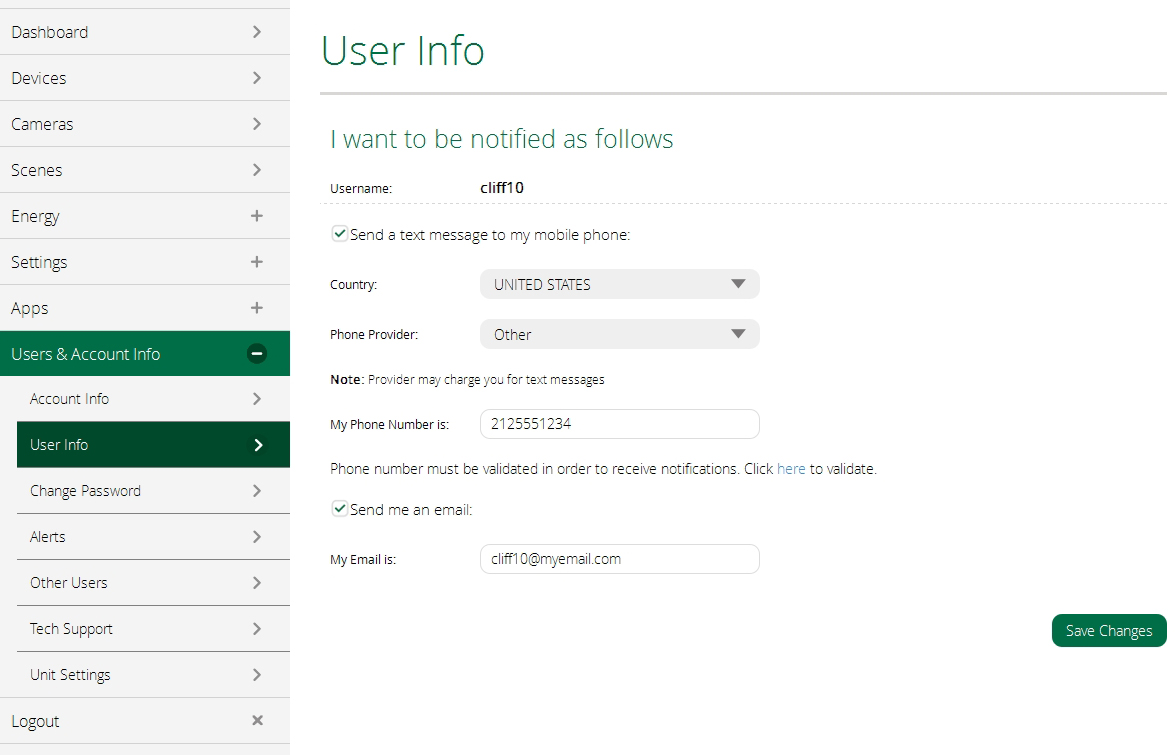Click the chevron icon next to Scenes
Viewport: 1175px width, 755px height.
(257, 170)
